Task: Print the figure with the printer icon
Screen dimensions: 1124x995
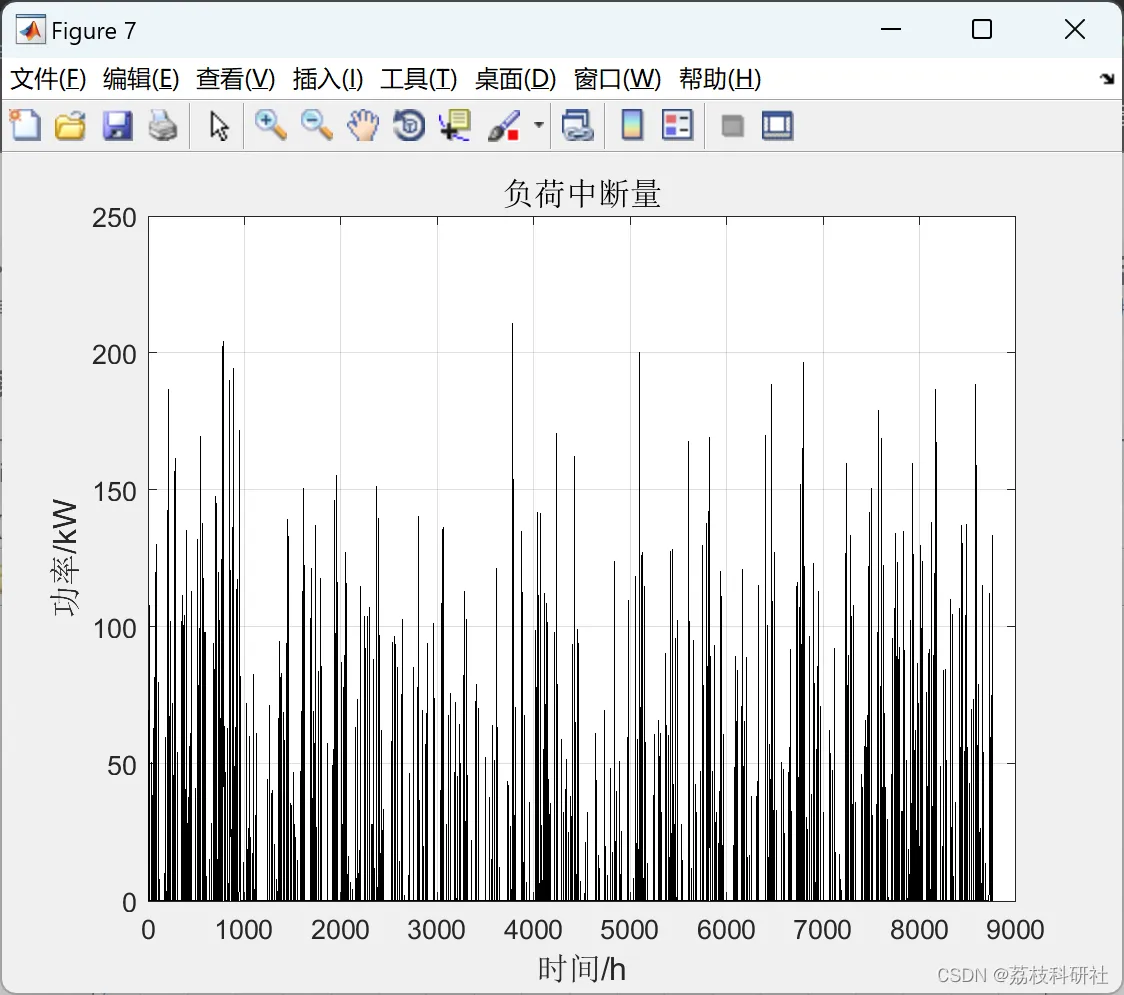Action: click(163, 125)
